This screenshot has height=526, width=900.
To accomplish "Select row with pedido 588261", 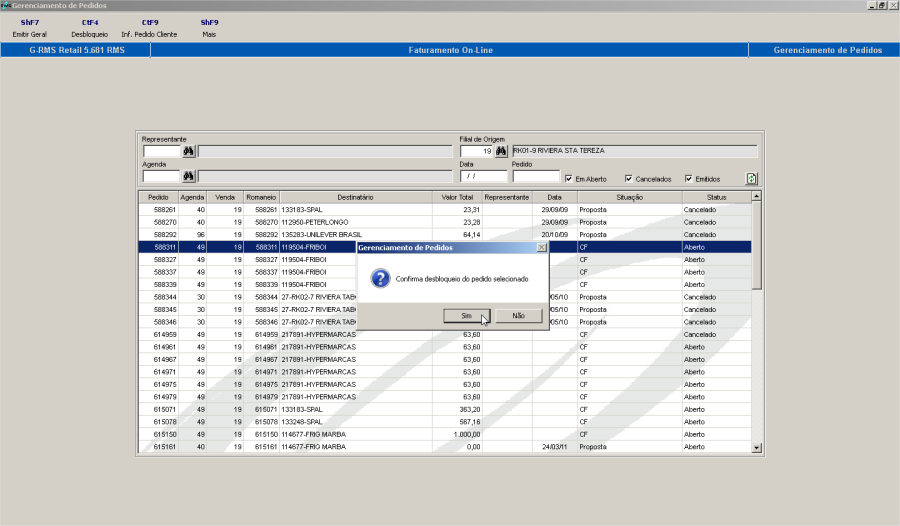I will (x=445, y=210).
